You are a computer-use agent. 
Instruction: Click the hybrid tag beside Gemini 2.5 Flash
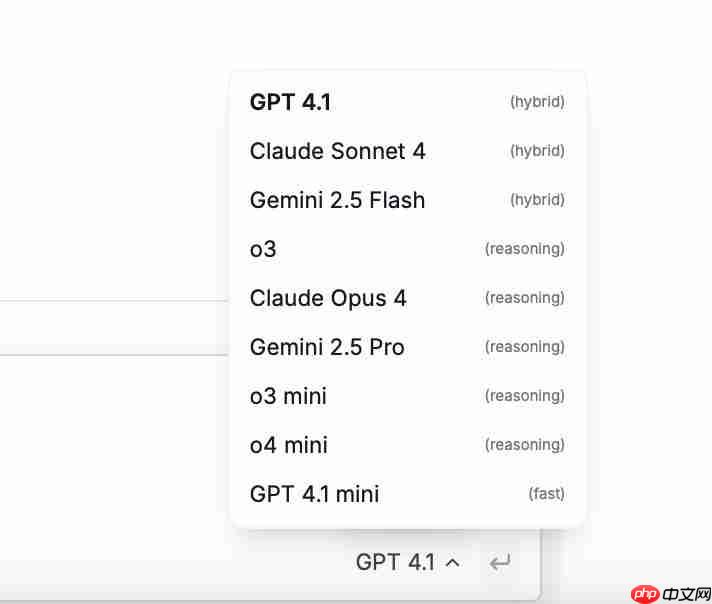coord(537,200)
